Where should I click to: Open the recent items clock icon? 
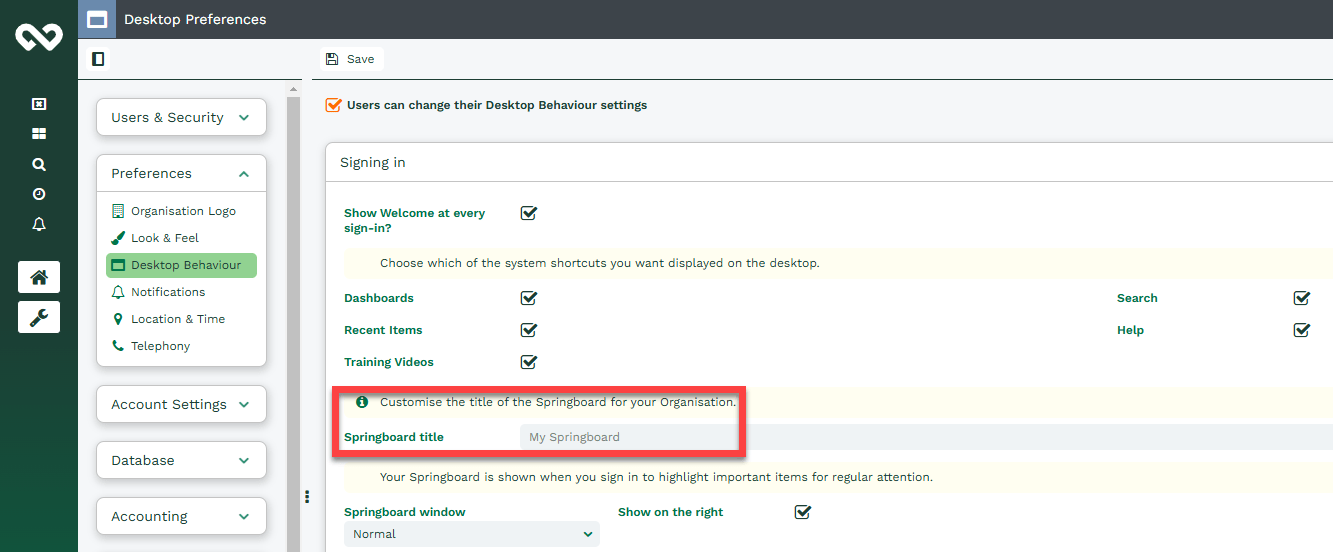39,194
